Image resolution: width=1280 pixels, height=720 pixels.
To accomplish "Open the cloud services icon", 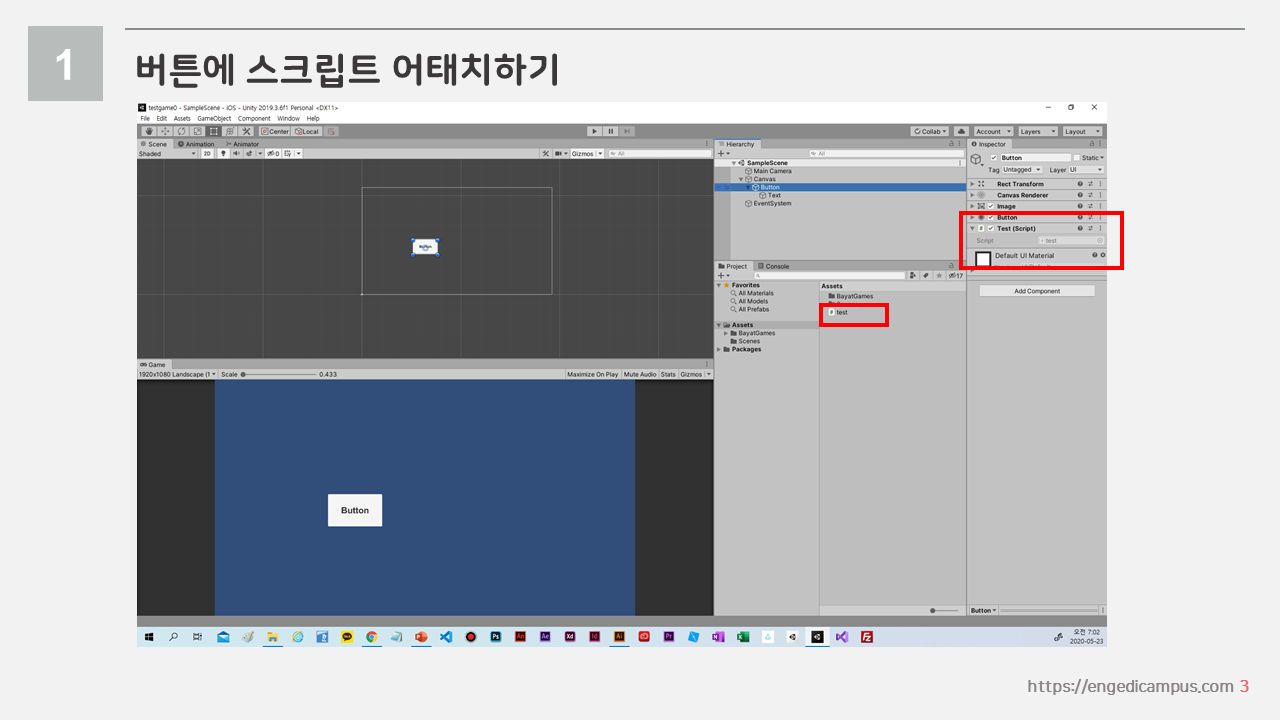I will tap(961, 131).
